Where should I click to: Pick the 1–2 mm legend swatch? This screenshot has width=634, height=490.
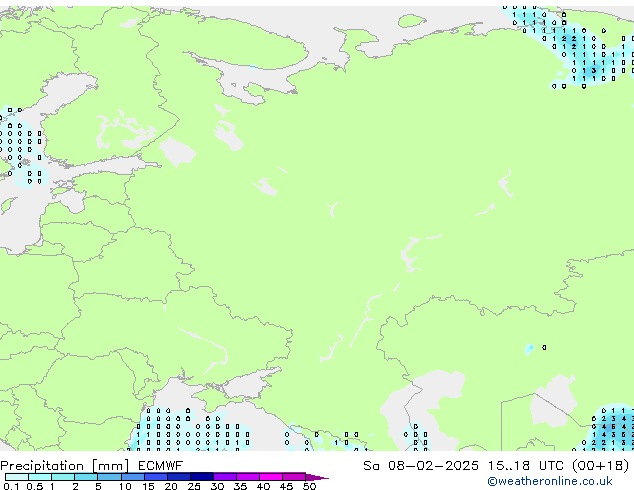tap(63, 477)
